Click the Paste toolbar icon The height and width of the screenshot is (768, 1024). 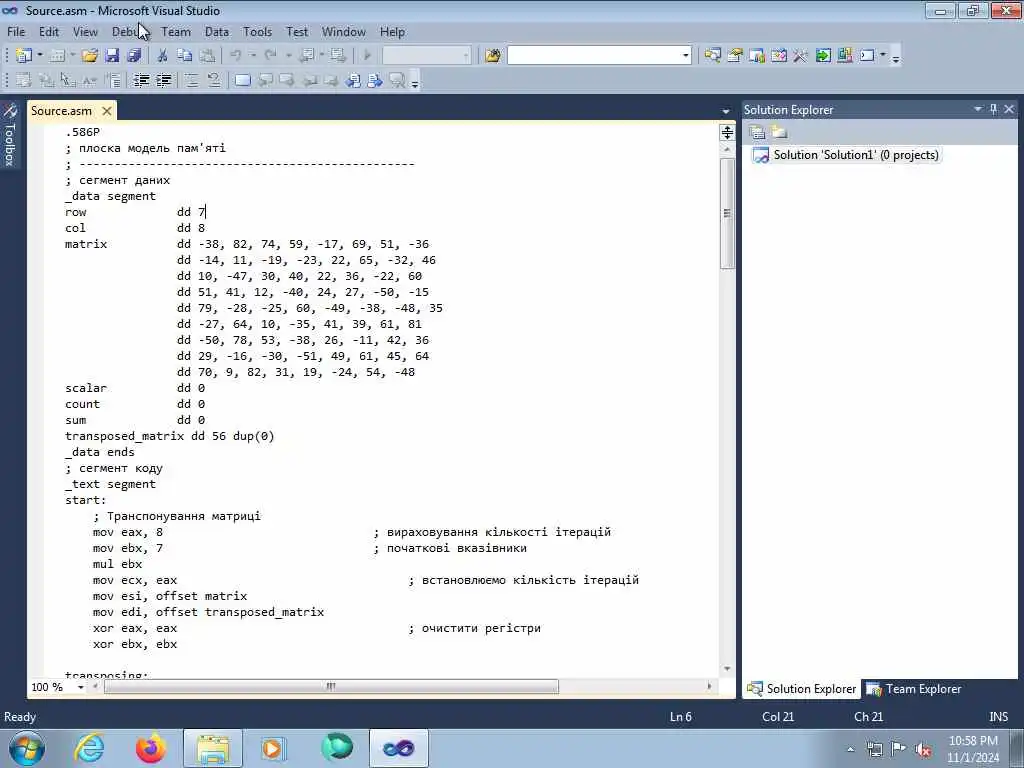(x=206, y=56)
